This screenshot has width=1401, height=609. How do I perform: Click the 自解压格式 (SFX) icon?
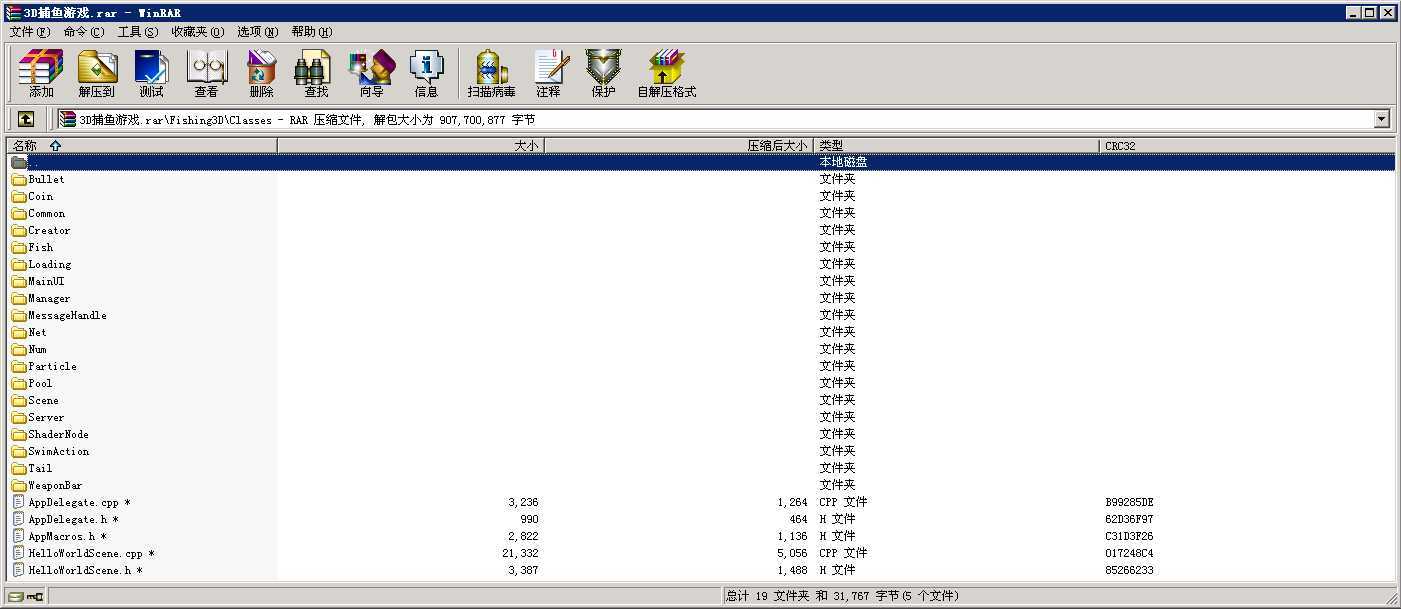[666, 74]
